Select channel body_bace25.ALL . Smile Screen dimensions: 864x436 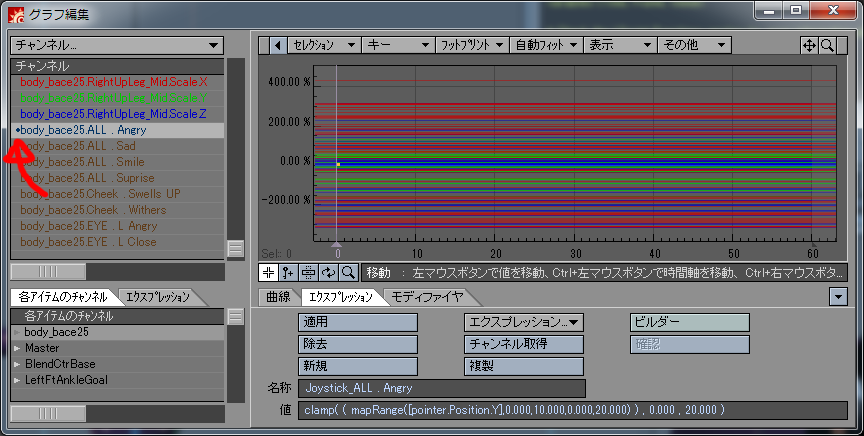point(117,162)
